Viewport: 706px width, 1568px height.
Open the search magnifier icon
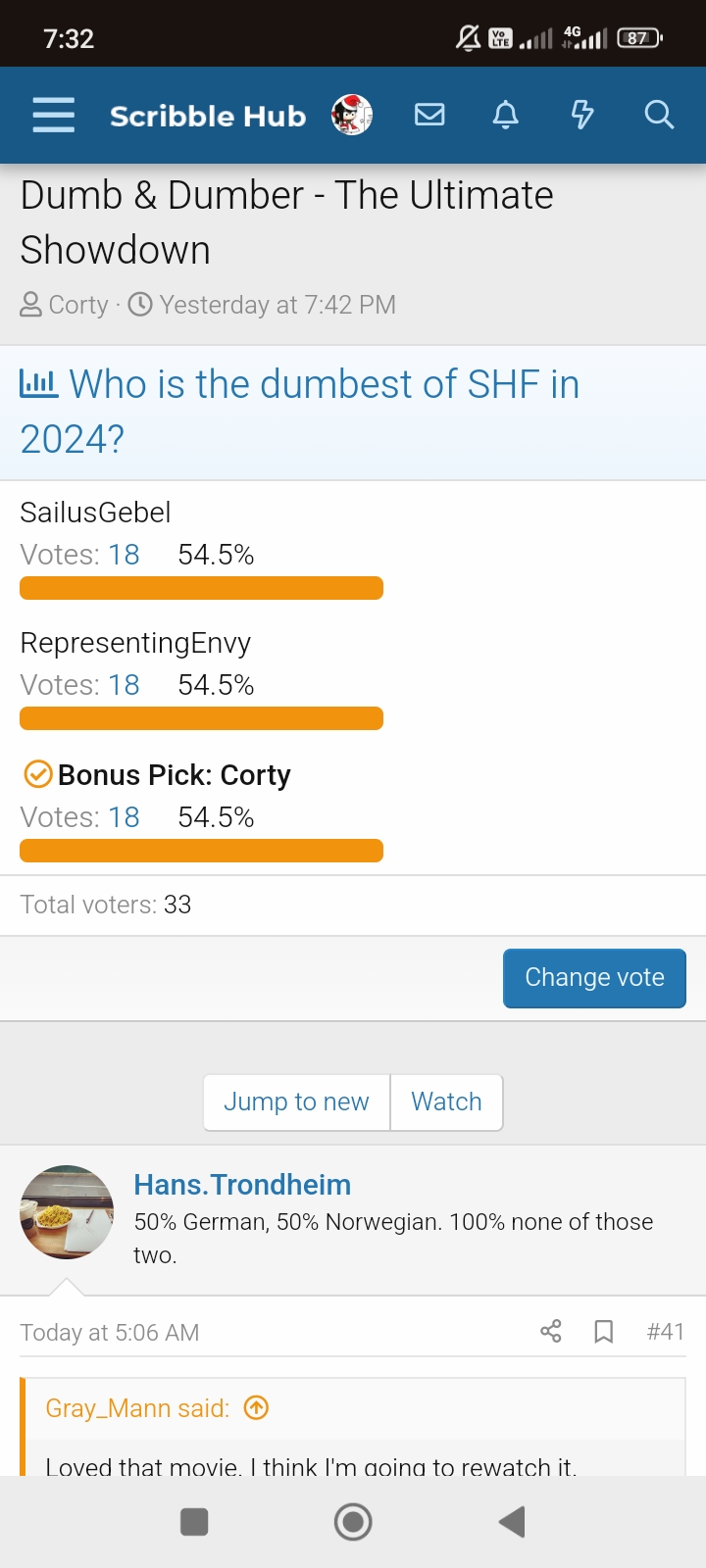(659, 116)
